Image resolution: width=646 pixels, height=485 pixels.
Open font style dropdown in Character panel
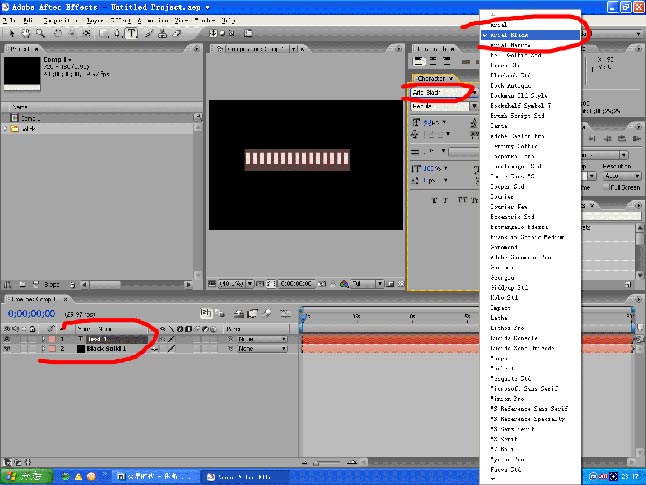click(475, 106)
